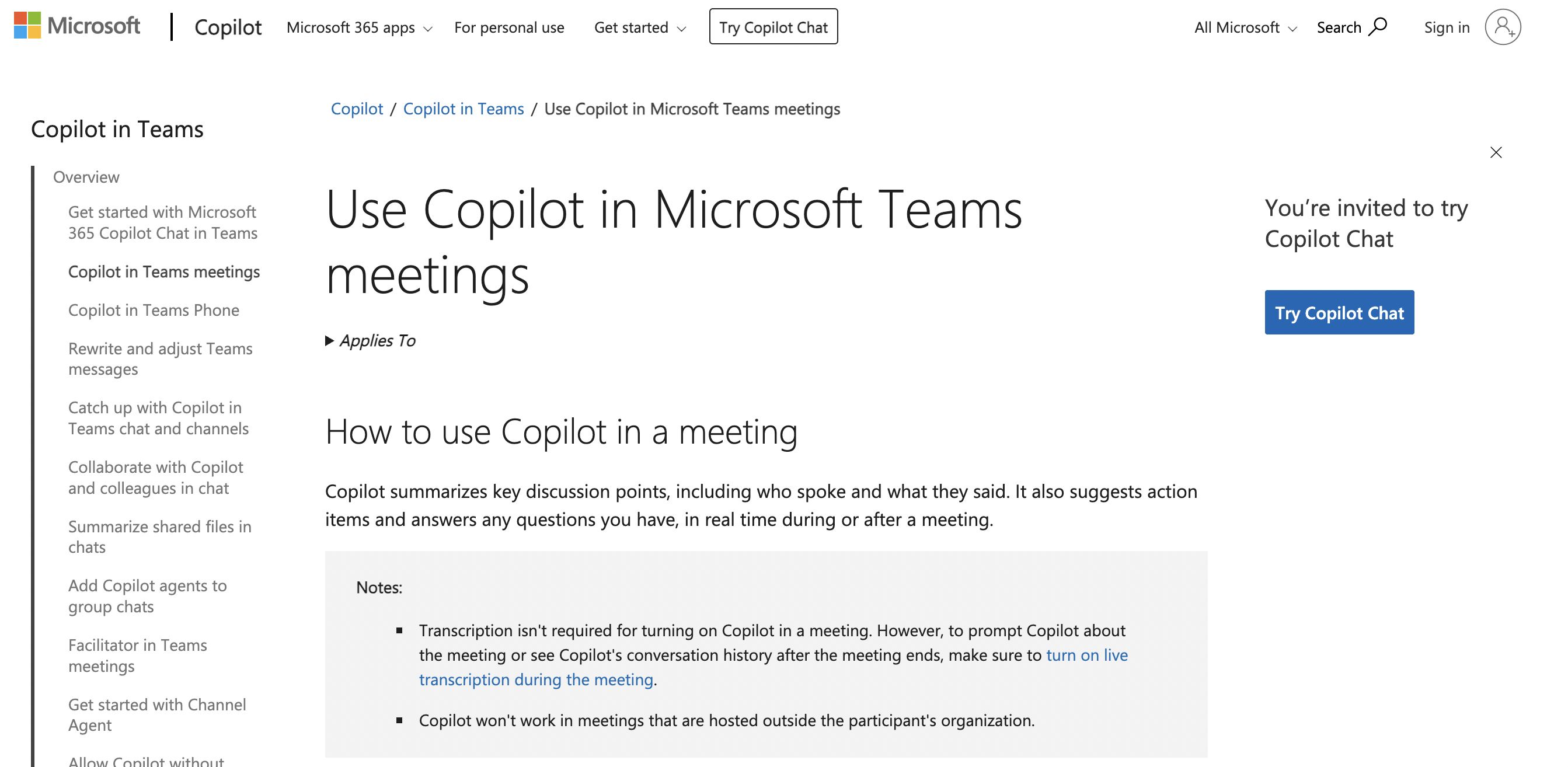Open Copilot in Teams Phone page
This screenshot has width=1568, height=767.
[154, 310]
